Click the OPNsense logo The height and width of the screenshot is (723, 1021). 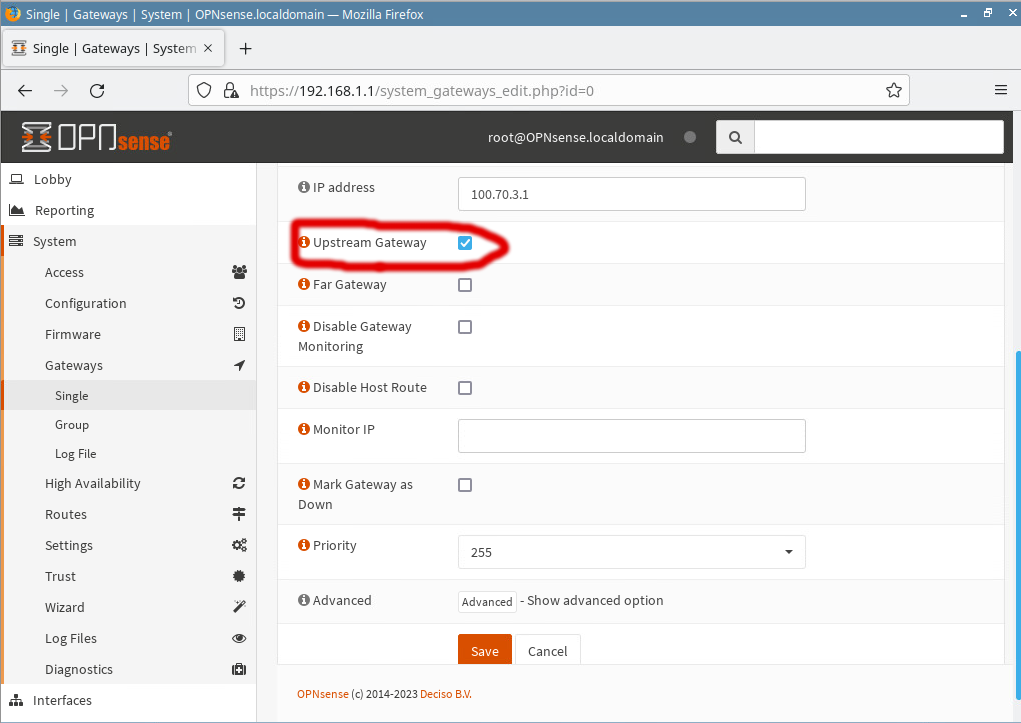[96, 137]
